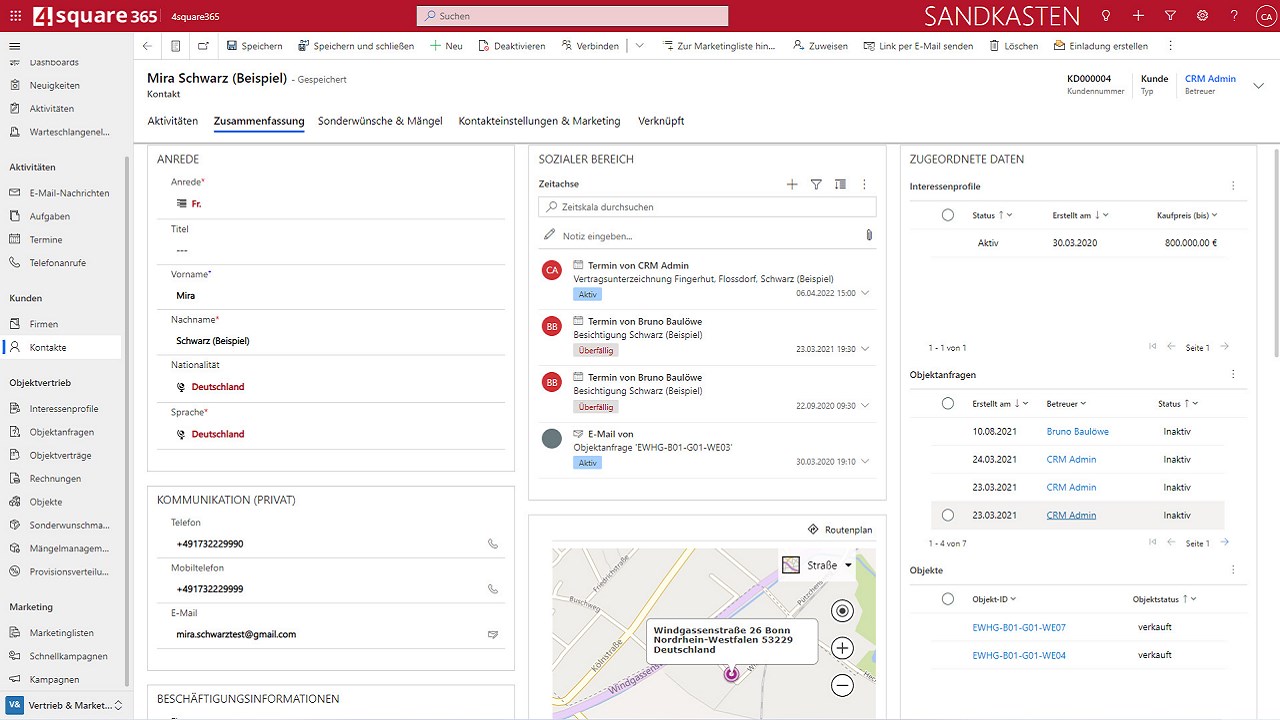Screen dimensions: 1280x720
Task: Select all Interessenprofile rows
Action: (948, 215)
